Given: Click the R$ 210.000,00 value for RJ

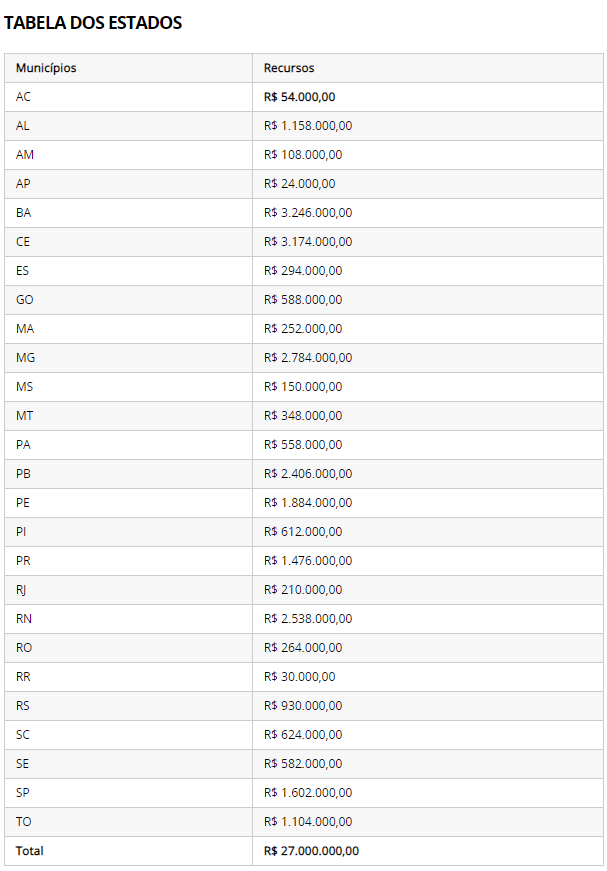Looking at the screenshot, I should [303, 590].
